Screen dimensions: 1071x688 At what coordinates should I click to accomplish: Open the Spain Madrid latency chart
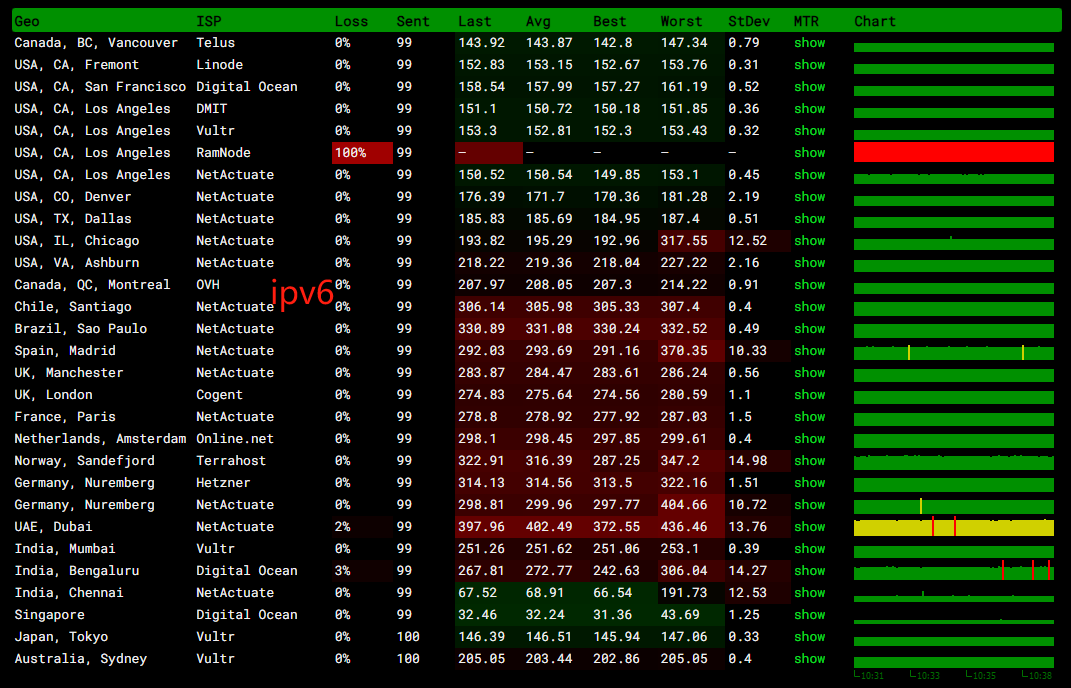tap(954, 353)
